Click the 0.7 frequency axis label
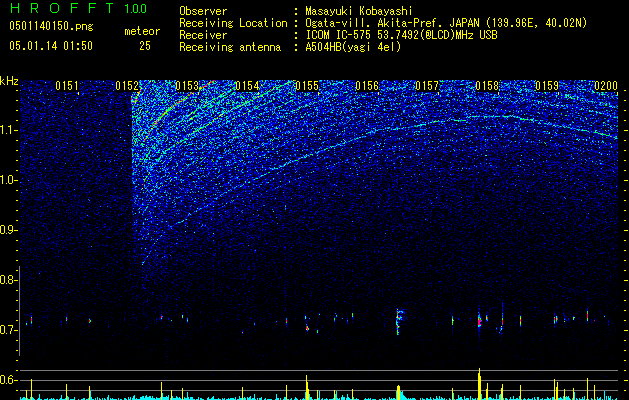Screen dimensions: 629x400 pos(8,330)
